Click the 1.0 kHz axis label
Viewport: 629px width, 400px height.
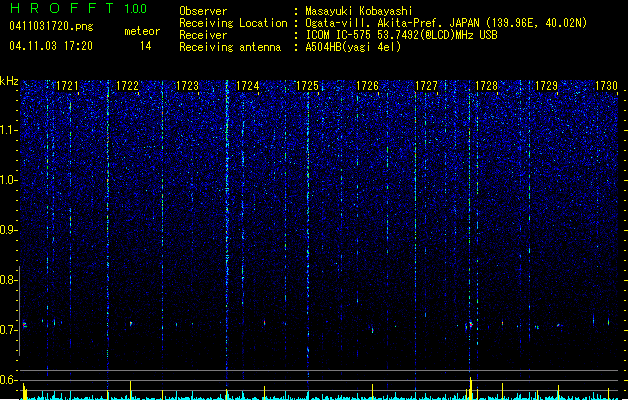tap(9, 180)
